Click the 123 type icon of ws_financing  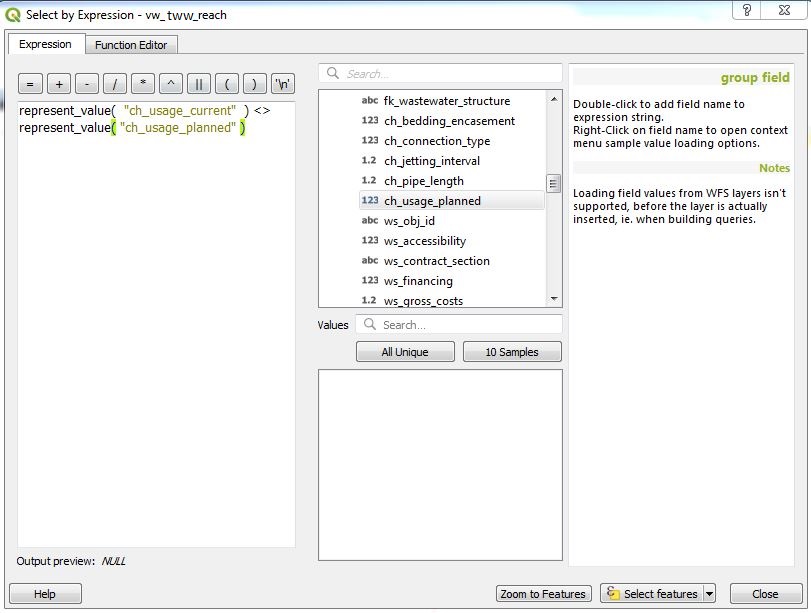pyautogui.click(x=370, y=280)
